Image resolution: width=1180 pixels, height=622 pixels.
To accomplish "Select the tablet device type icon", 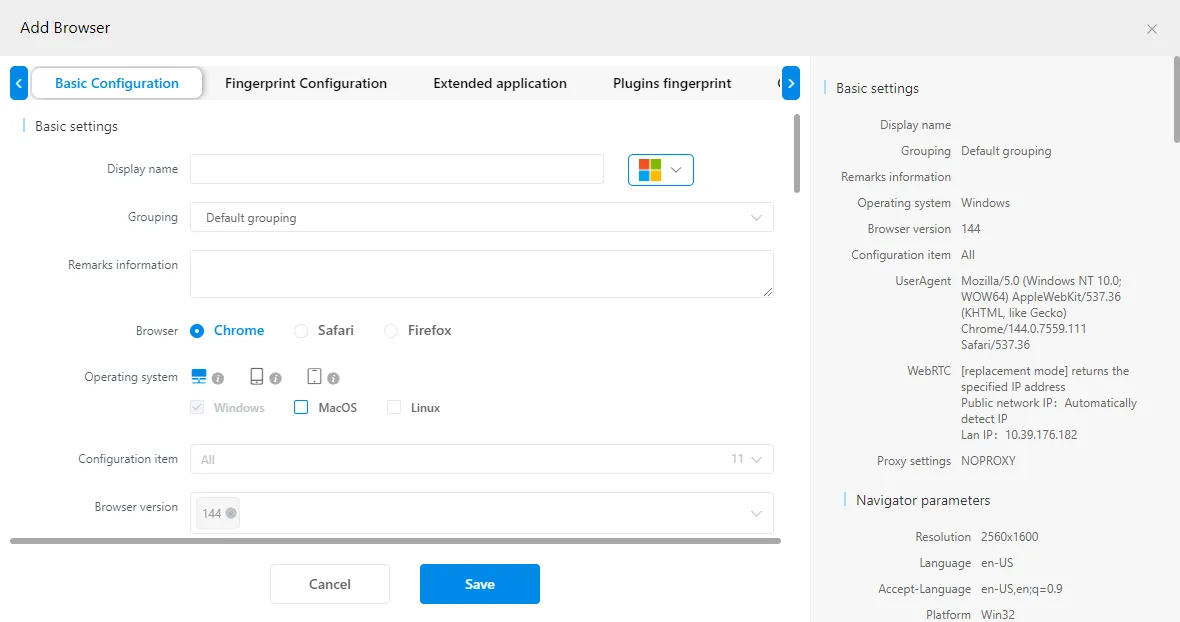I will point(257,377).
